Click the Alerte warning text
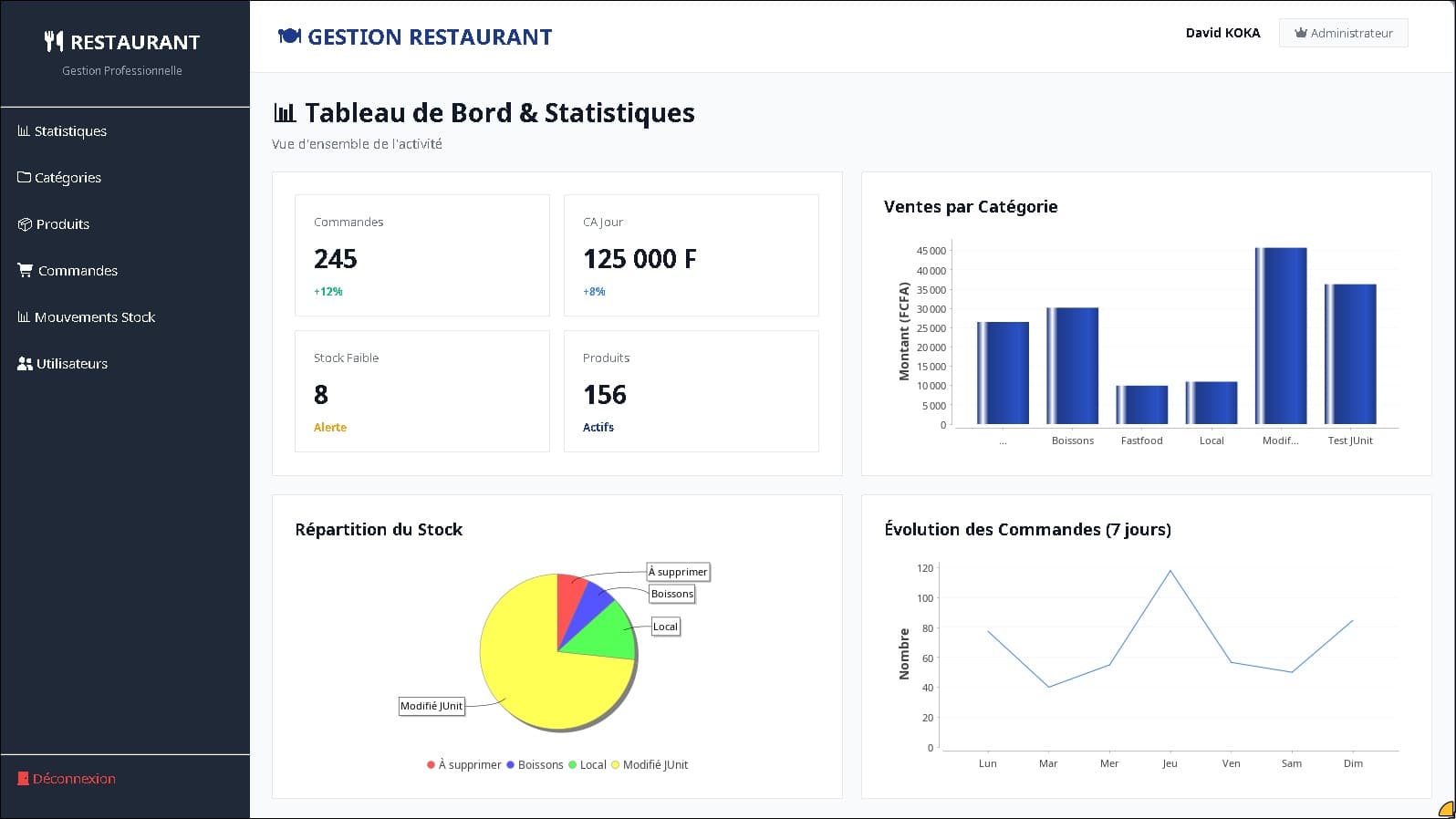This screenshot has height=819, width=1456. pos(330,427)
